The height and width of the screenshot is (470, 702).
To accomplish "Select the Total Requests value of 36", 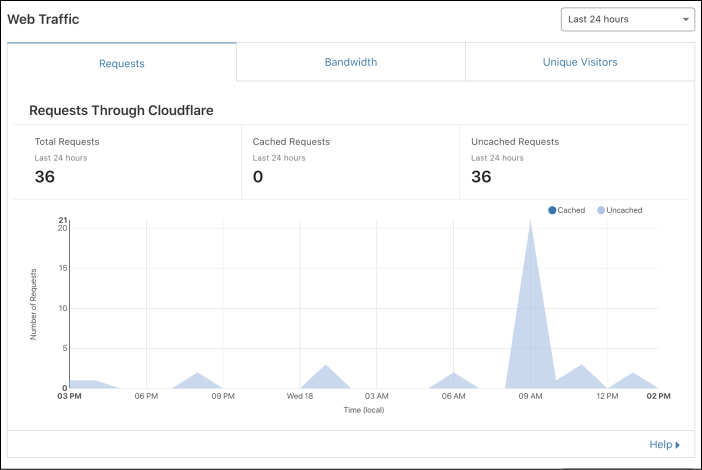I will [45, 177].
